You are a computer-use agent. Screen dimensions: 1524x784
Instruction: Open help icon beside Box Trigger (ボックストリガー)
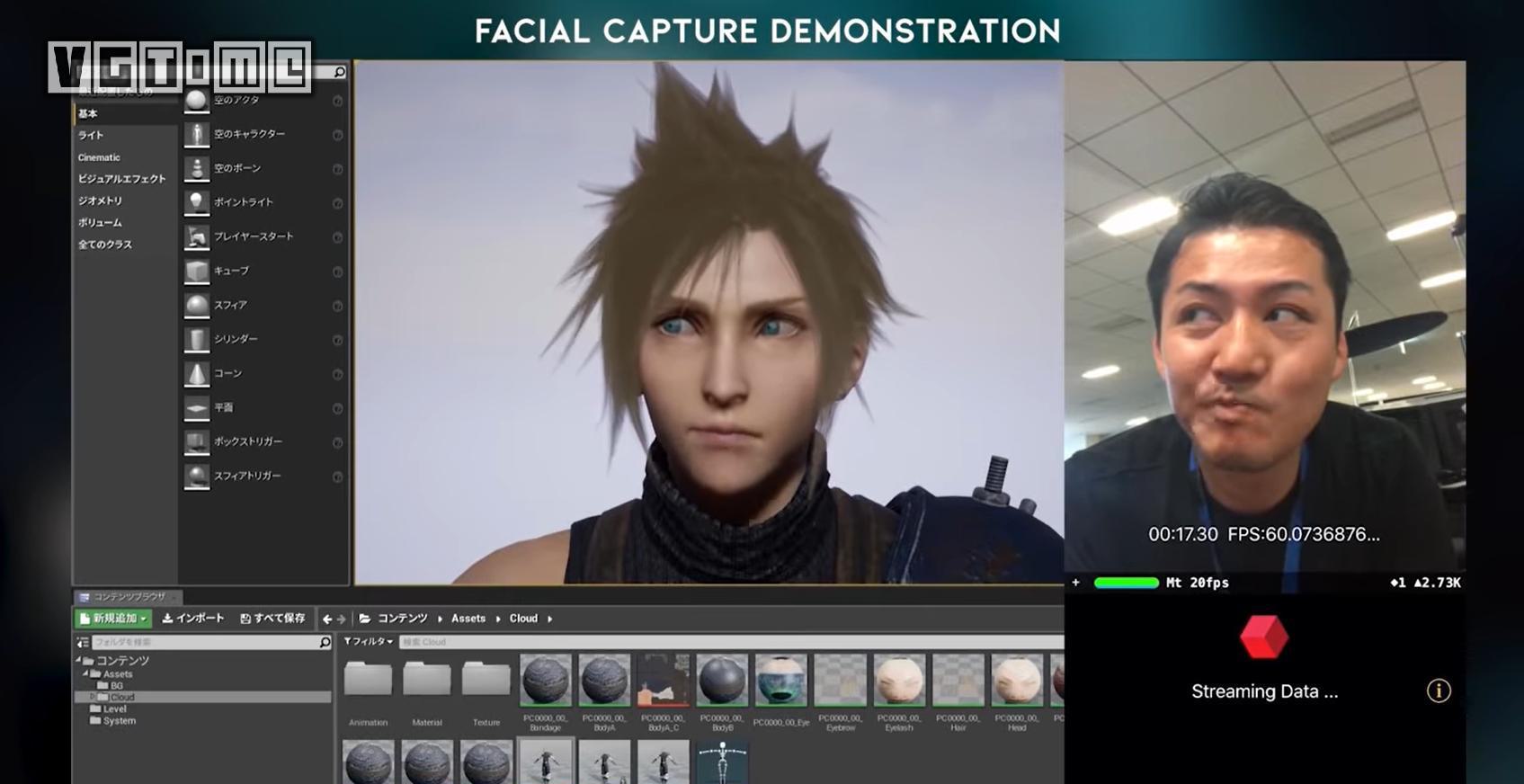(337, 442)
